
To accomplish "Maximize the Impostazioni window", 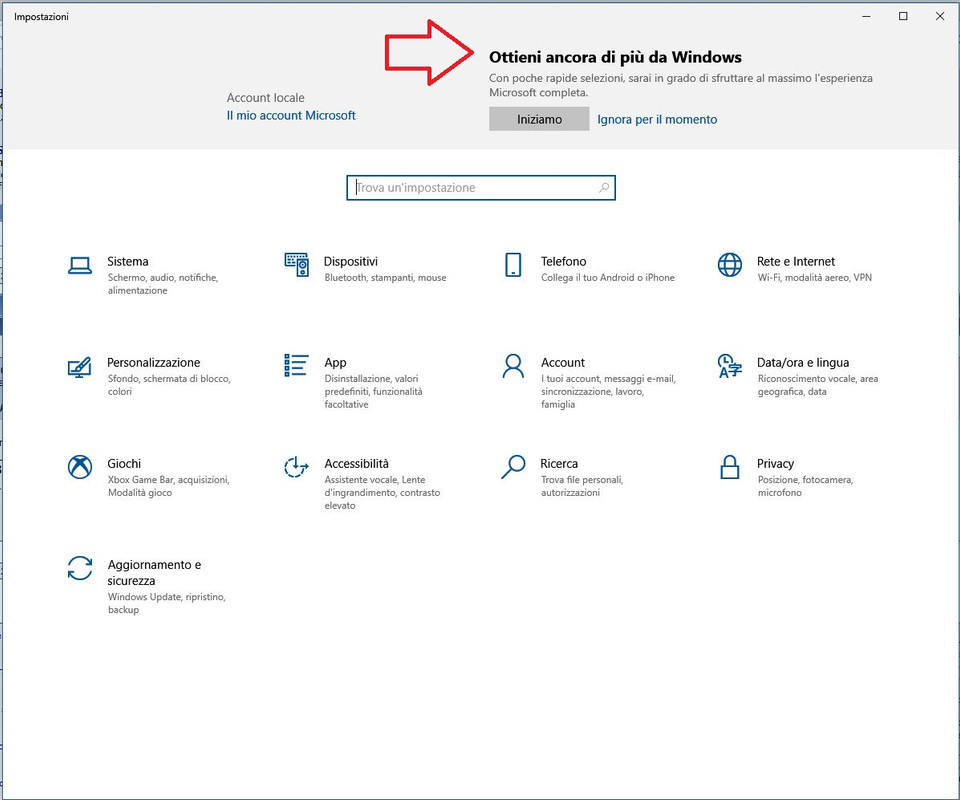I will pos(903,17).
